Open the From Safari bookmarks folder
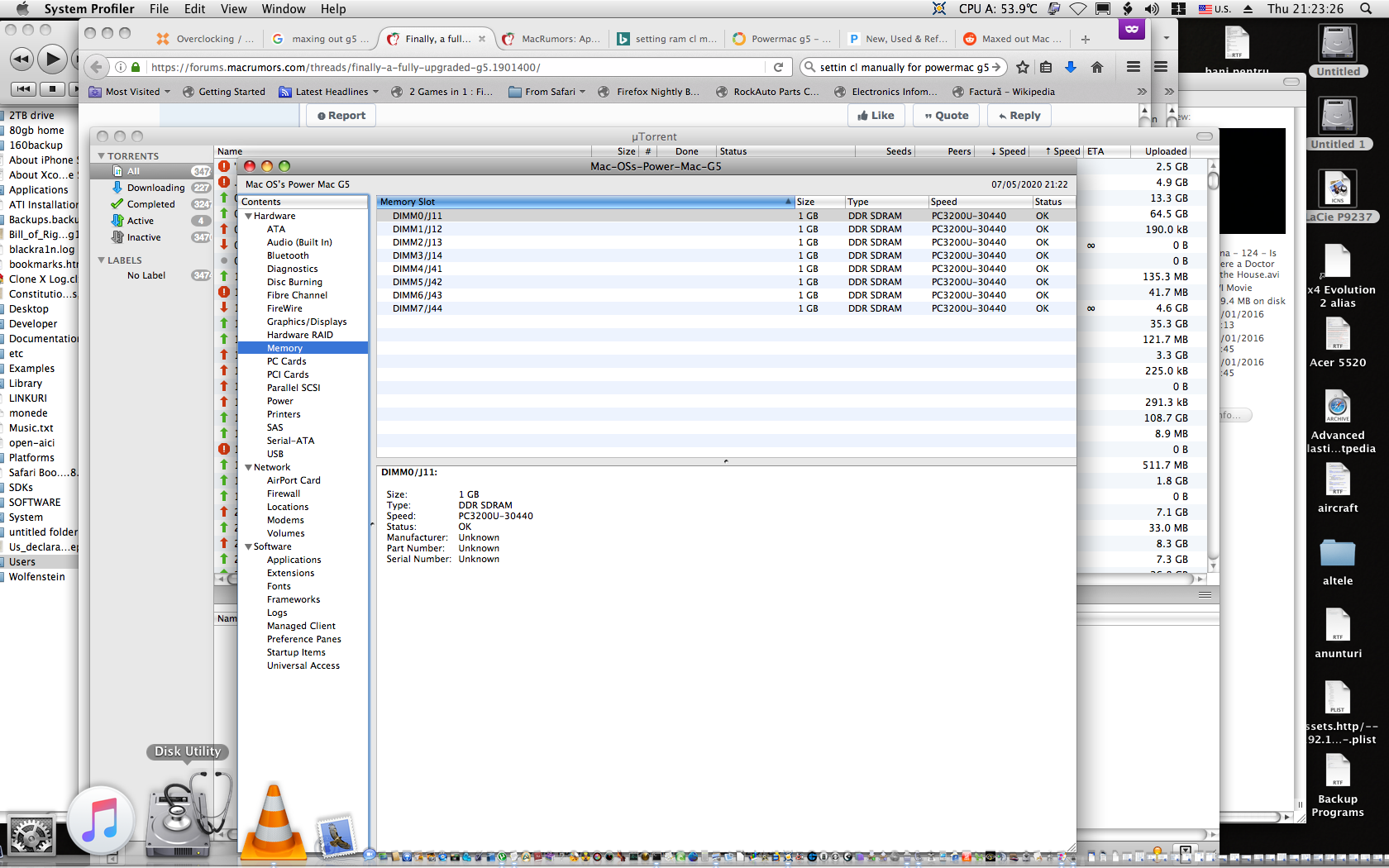This screenshot has height=868, width=1389. coord(547,92)
